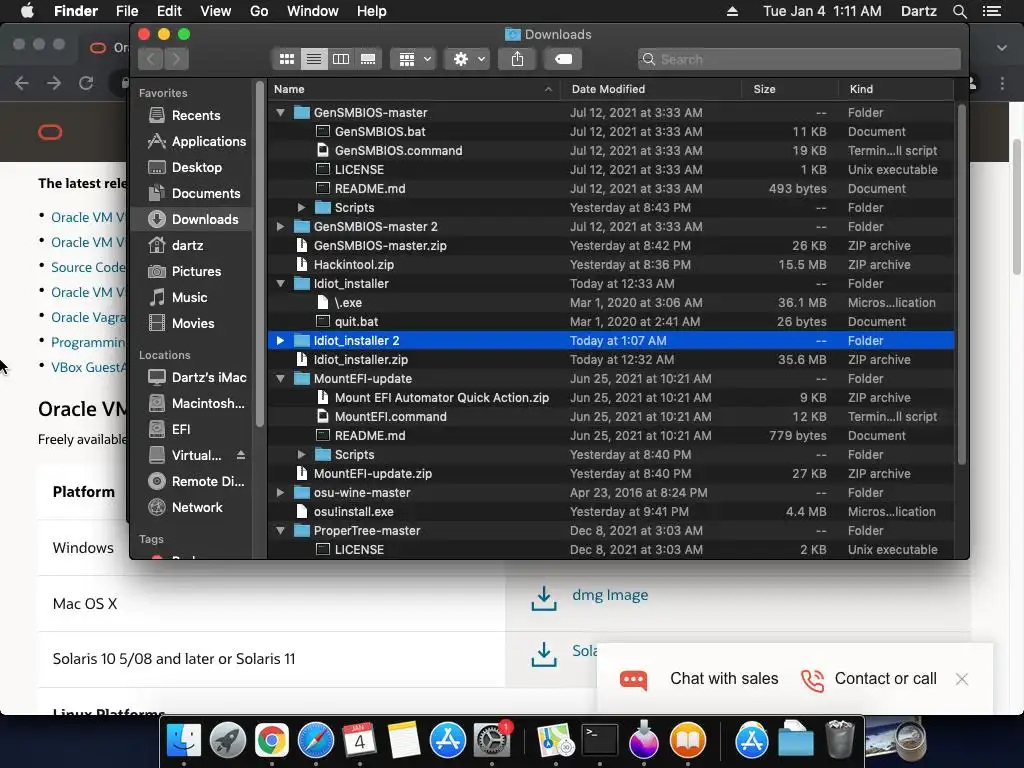
Task: Open System Preferences from the Dock
Action: (491, 741)
